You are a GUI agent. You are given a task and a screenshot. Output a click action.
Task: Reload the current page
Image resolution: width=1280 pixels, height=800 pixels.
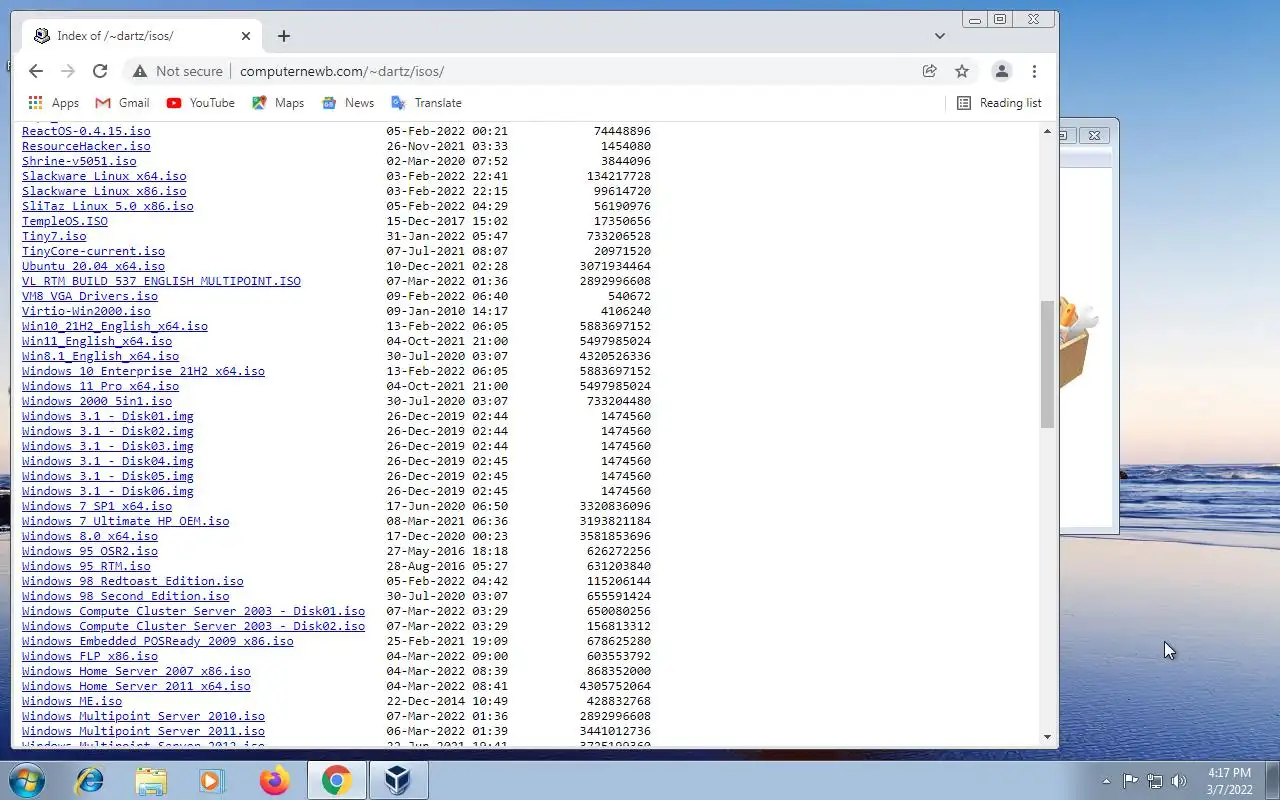point(100,71)
